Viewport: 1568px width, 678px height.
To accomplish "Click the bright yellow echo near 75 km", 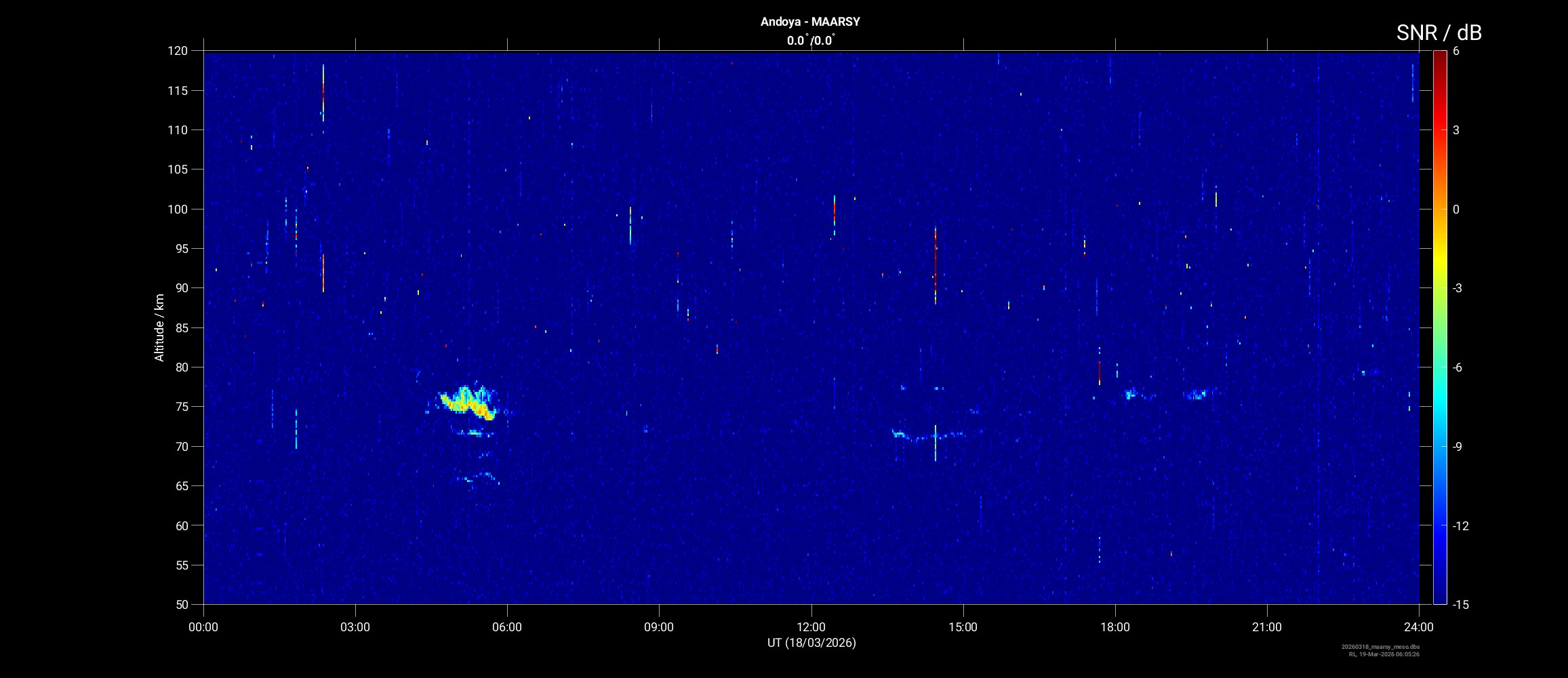I will coord(468,404).
